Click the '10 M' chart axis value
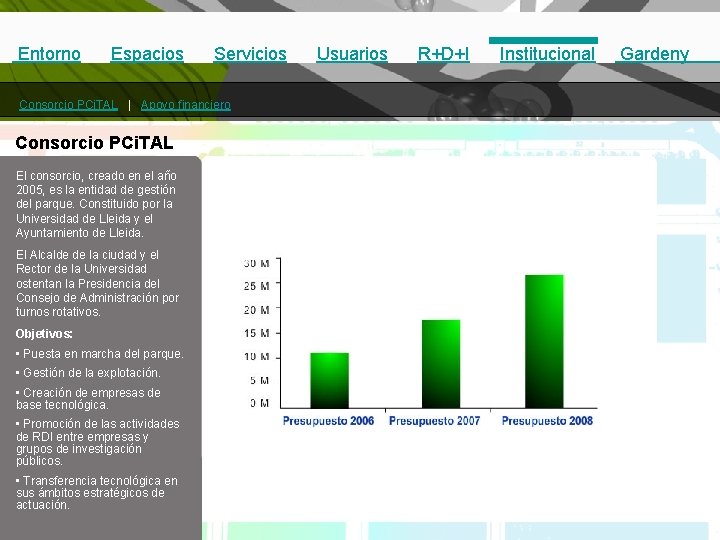This screenshot has width=720, height=540. point(256,357)
